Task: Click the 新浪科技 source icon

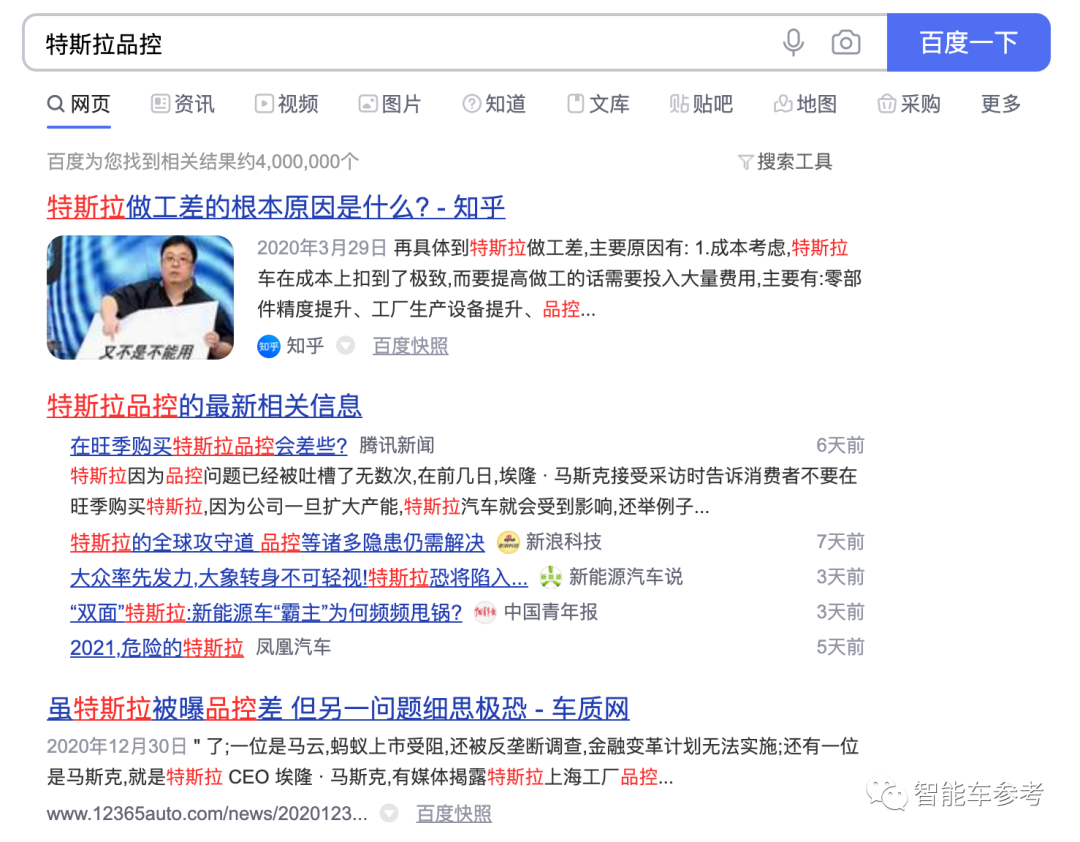Action: (508, 542)
